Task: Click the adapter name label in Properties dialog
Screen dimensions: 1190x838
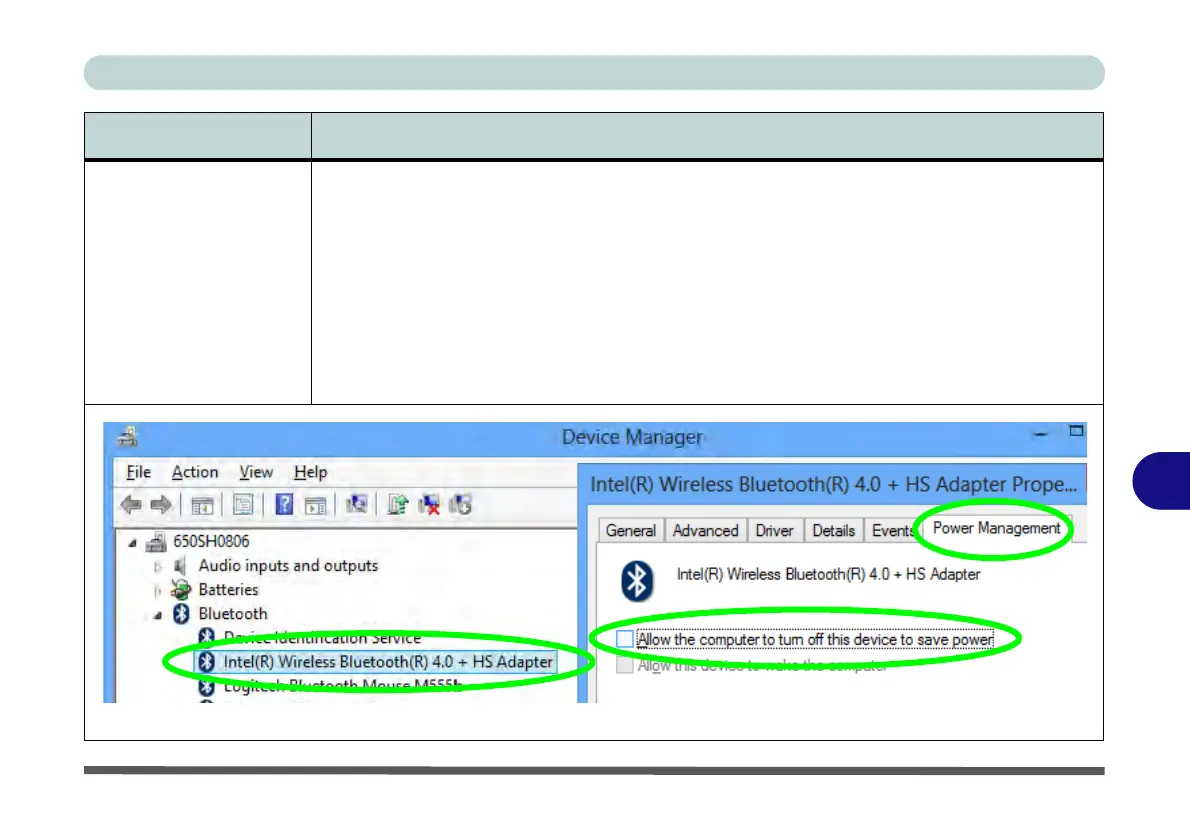Action: pyautogui.click(x=828, y=575)
